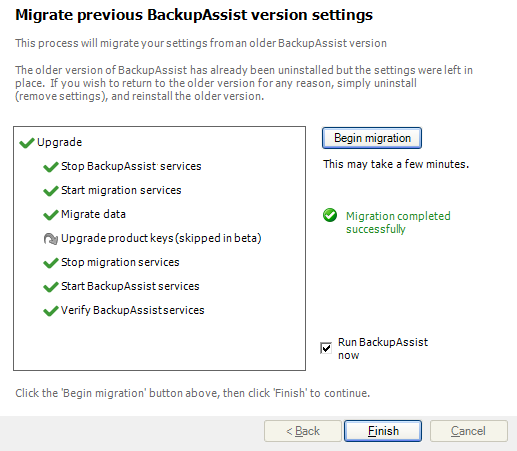Click the skipped arrow icon for Upgrade product keys

(51, 239)
